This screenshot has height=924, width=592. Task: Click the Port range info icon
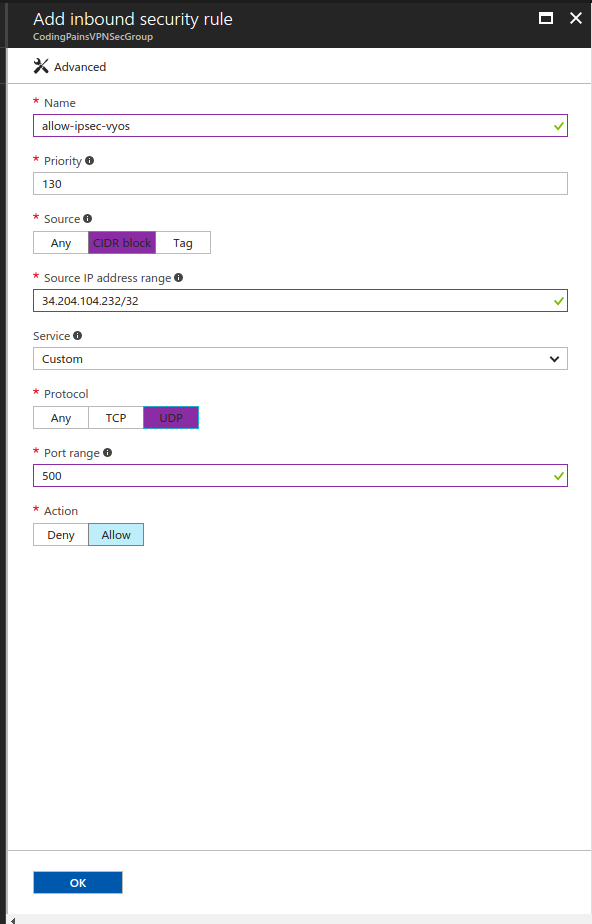click(x=107, y=453)
